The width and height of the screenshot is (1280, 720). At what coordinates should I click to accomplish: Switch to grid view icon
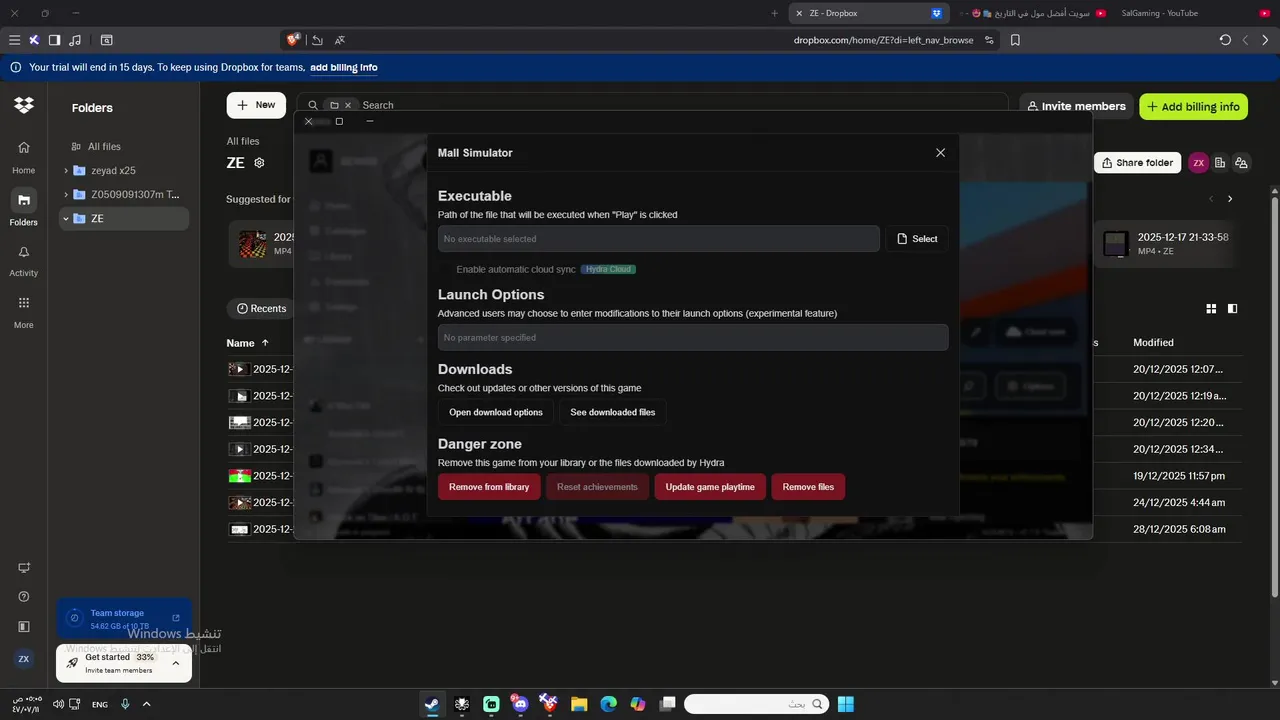[x=1211, y=309]
